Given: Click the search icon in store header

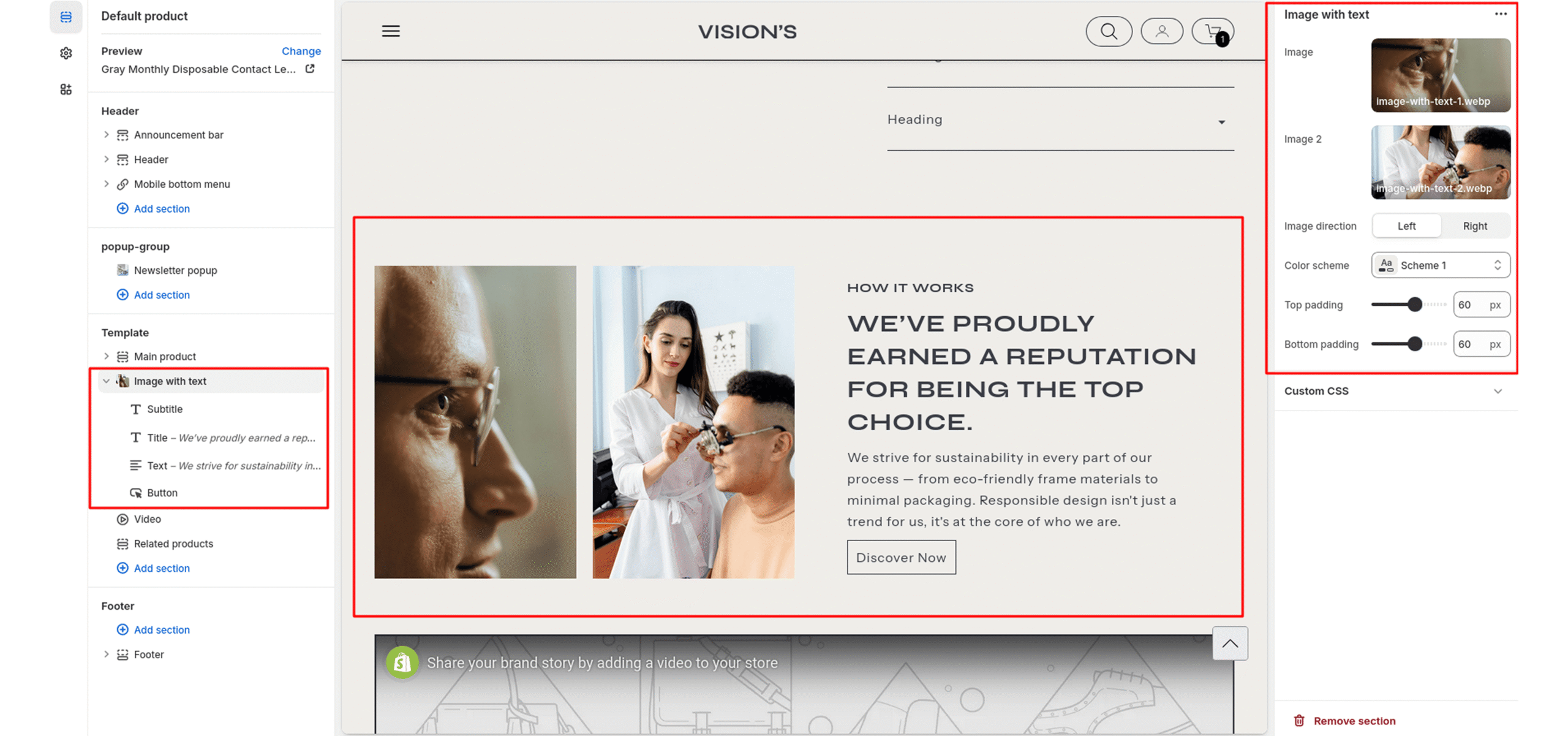Looking at the screenshot, I should [x=1108, y=31].
